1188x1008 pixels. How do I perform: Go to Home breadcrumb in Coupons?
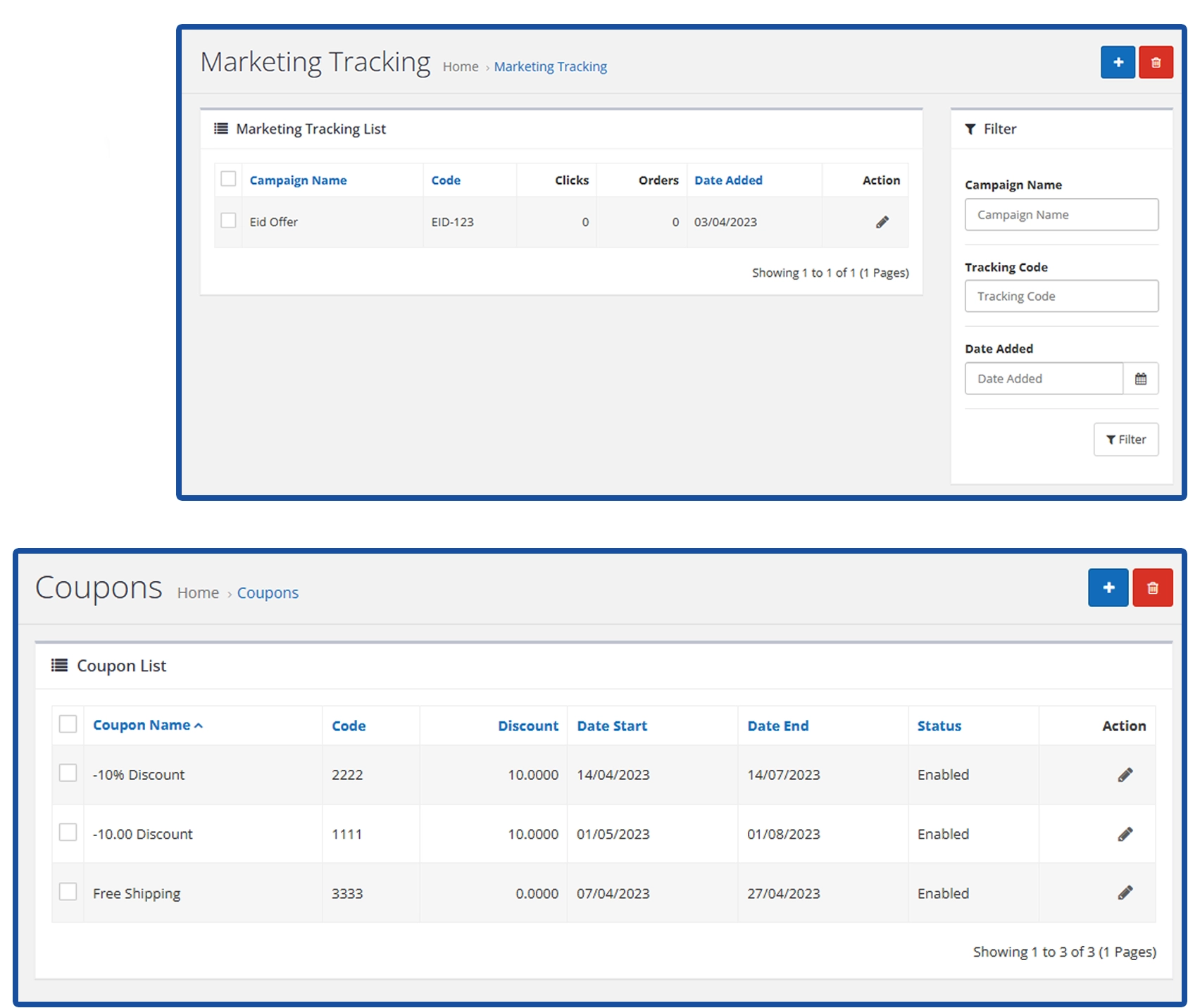click(x=198, y=593)
